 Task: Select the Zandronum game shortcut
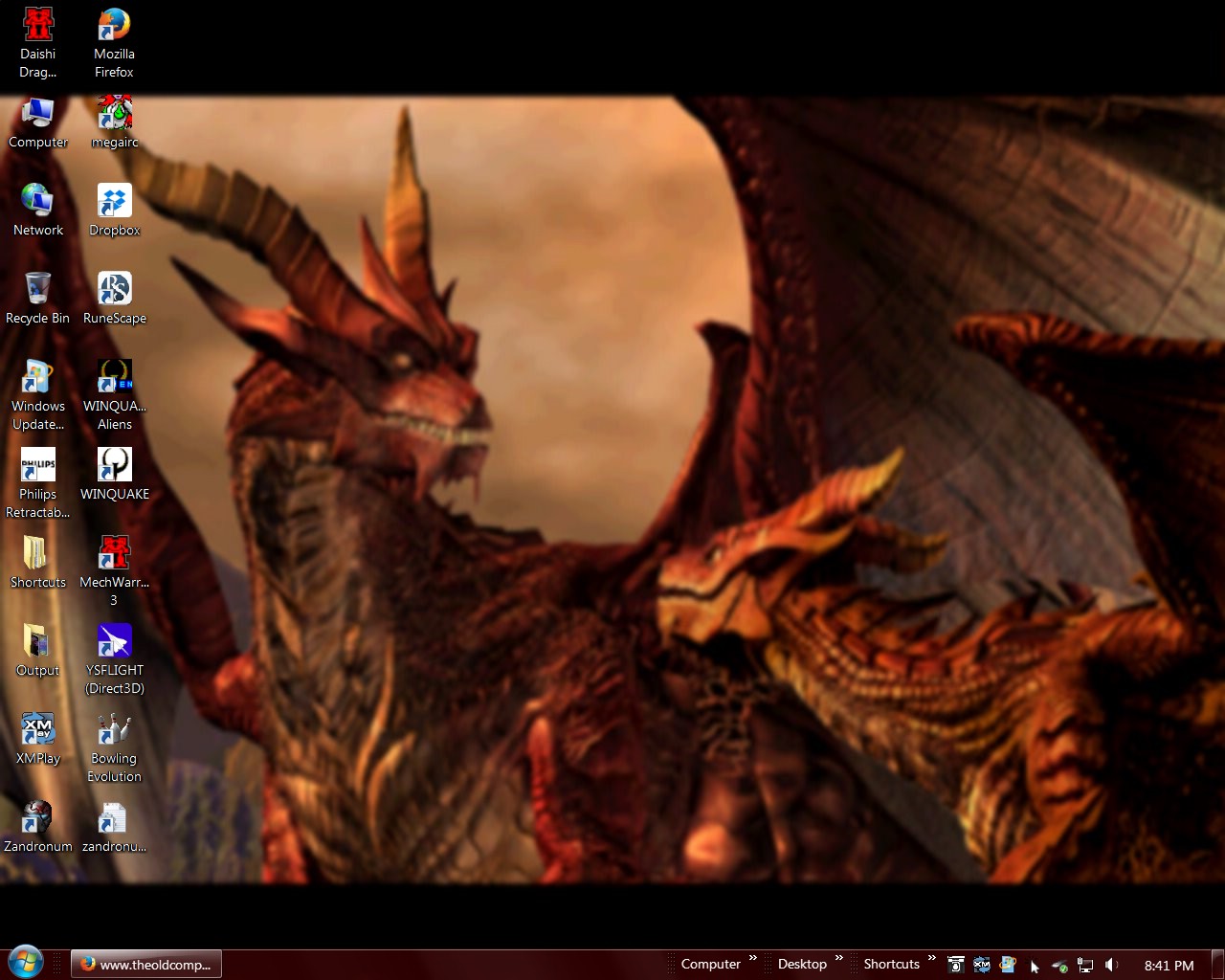38,827
